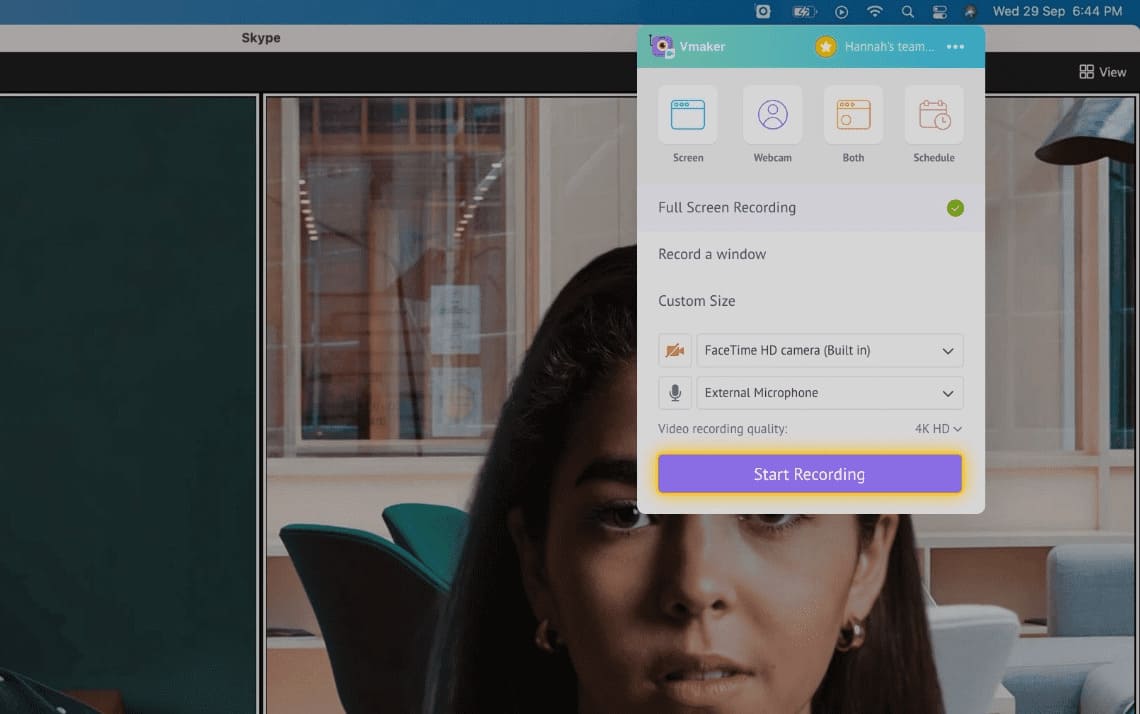This screenshot has width=1140, height=714.
Task: Click the microphone icon next to External Microphone
Action: coord(675,392)
